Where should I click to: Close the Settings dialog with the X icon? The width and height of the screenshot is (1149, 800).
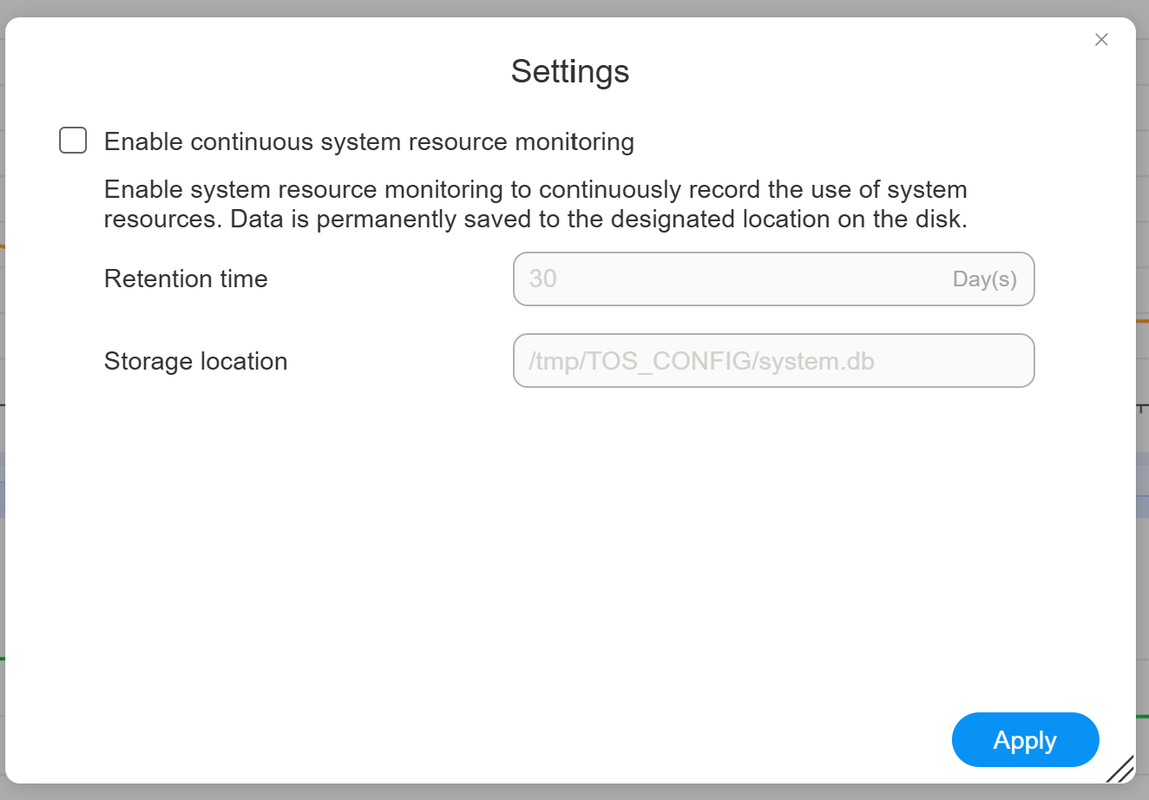(1101, 40)
